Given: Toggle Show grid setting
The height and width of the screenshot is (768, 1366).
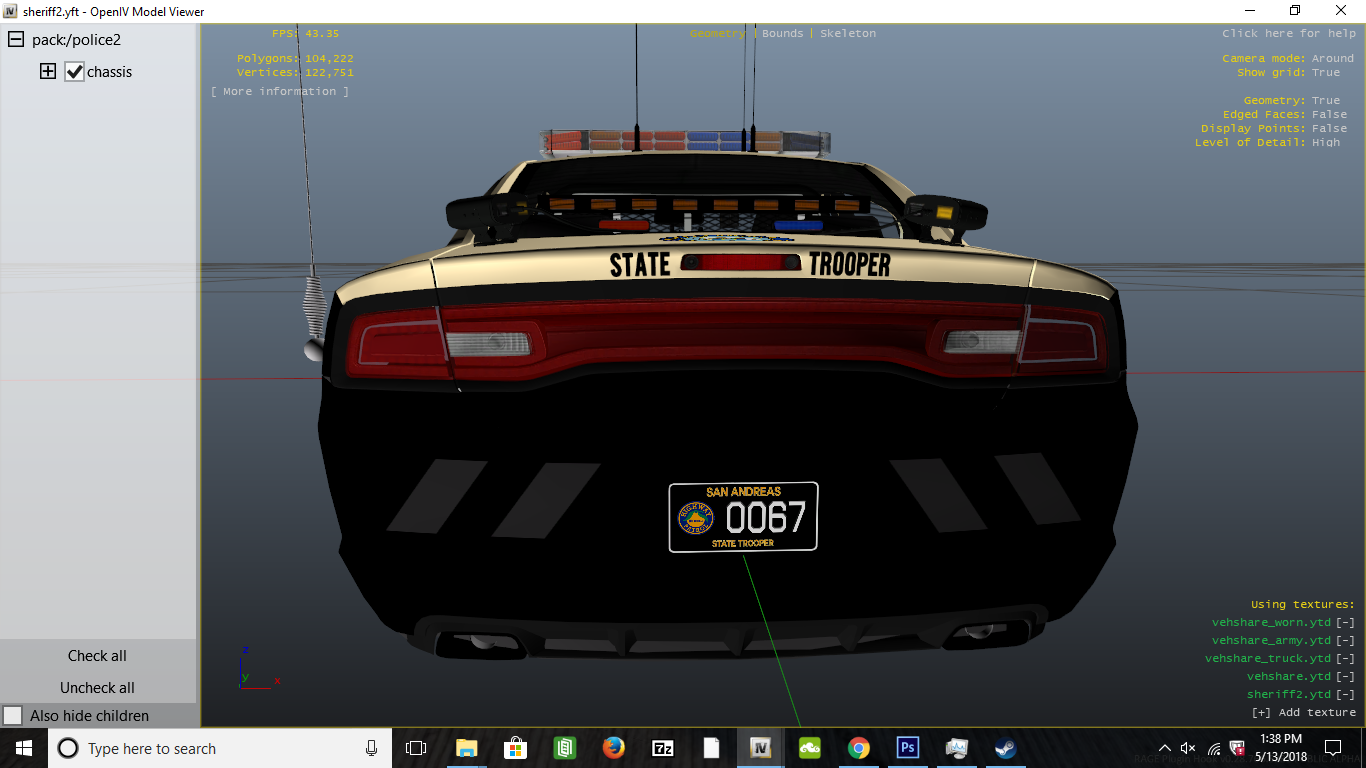Looking at the screenshot, I should tap(1288, 73).
